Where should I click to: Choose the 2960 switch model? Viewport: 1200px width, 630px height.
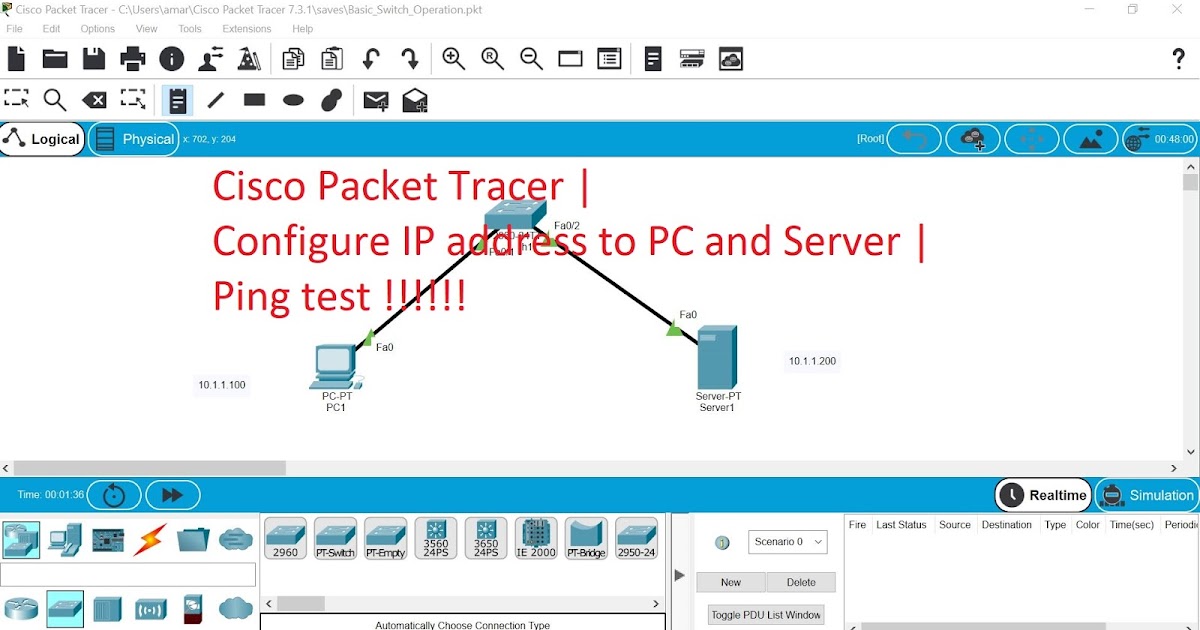point(285,538)
